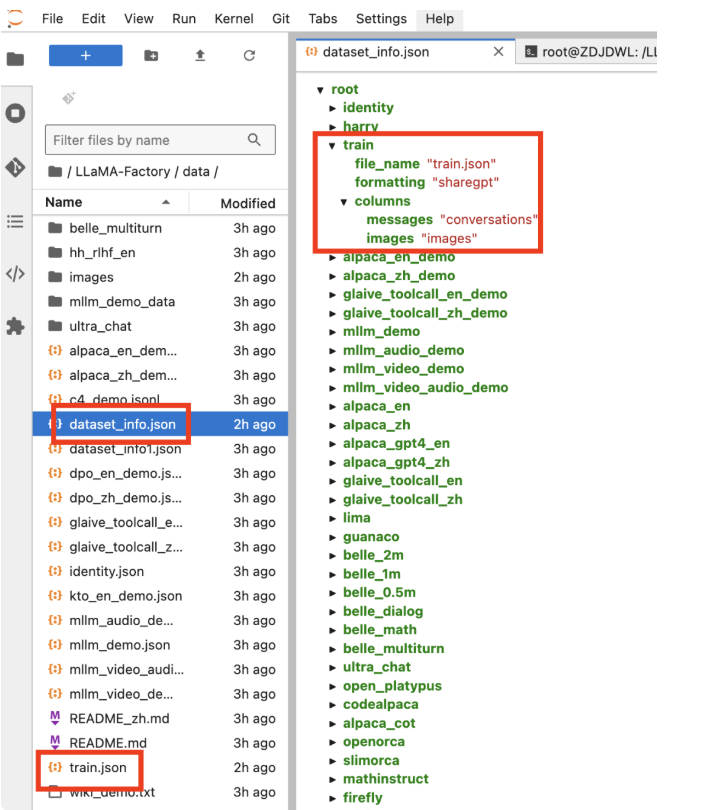
Task: Select the belle_multiturn folder
Action: click(161, 228)
